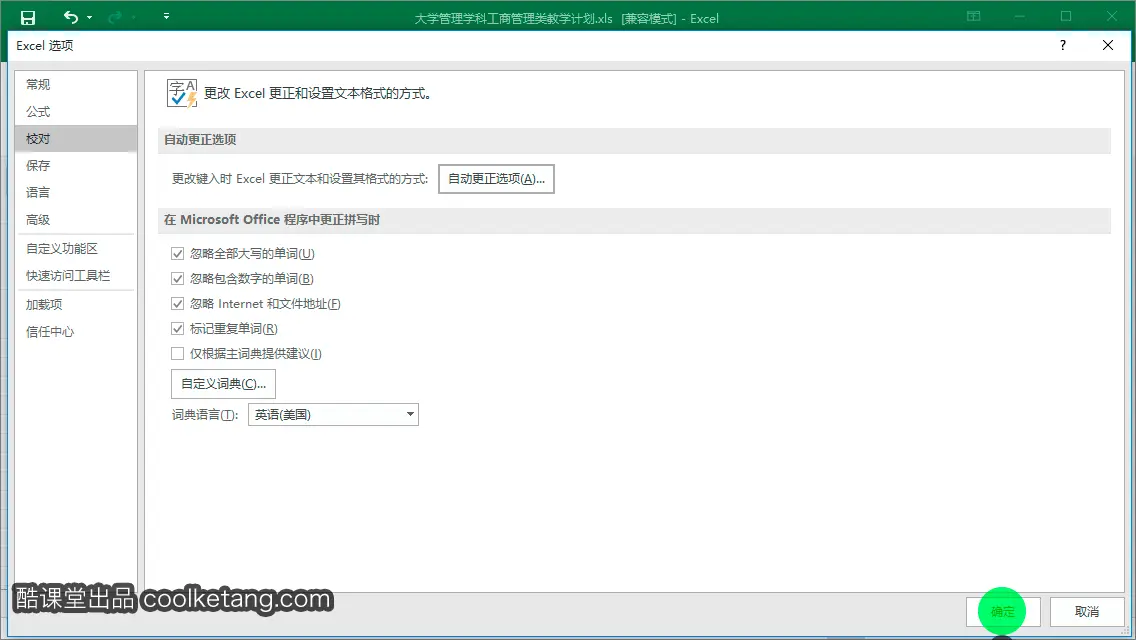Close the Excel 选项 dialog with X
This screenshot has height=640, width=1136.
(x=1108, y=45)
